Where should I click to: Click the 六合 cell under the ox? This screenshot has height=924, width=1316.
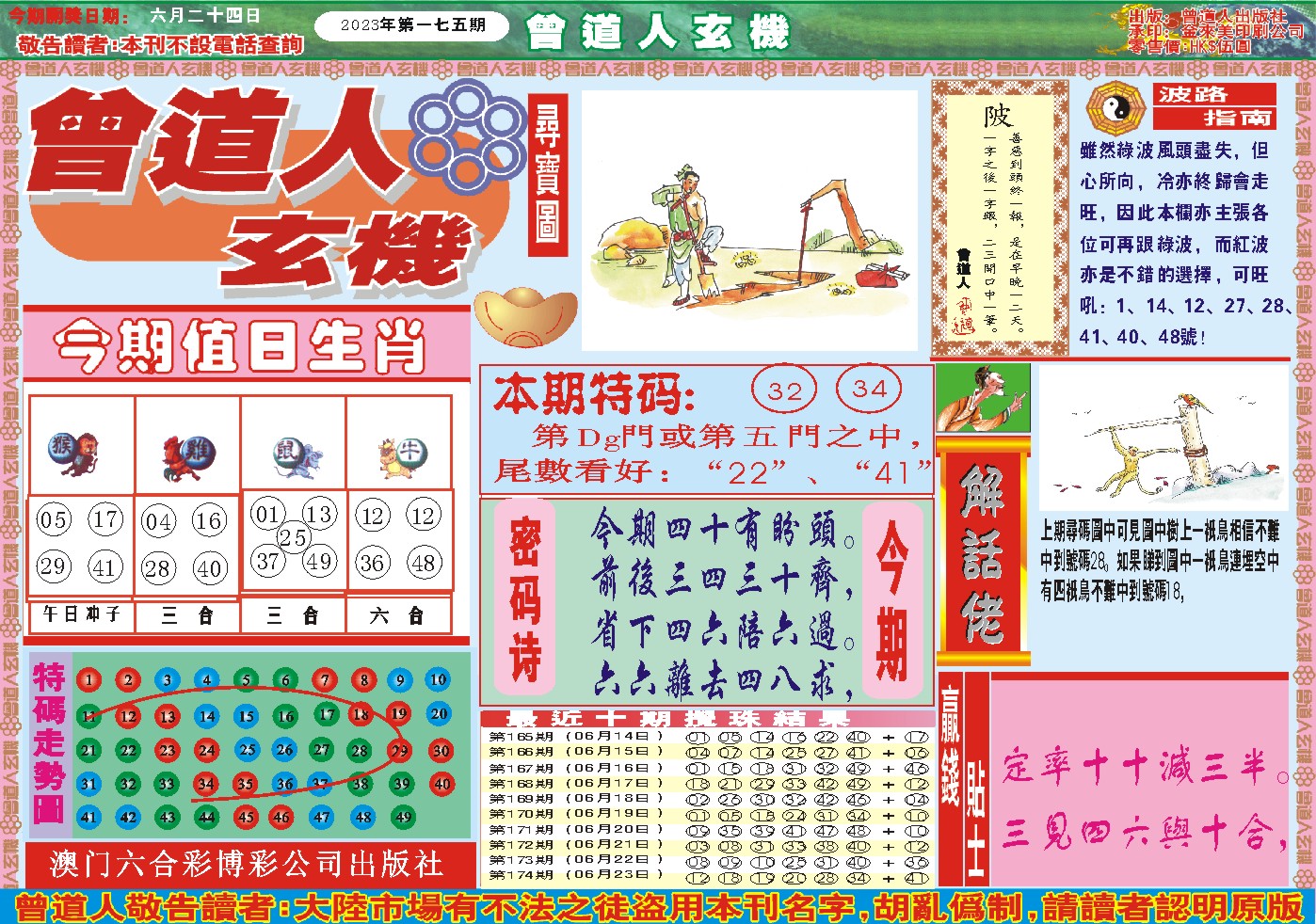pyautogui.click(x=398, y=615)
